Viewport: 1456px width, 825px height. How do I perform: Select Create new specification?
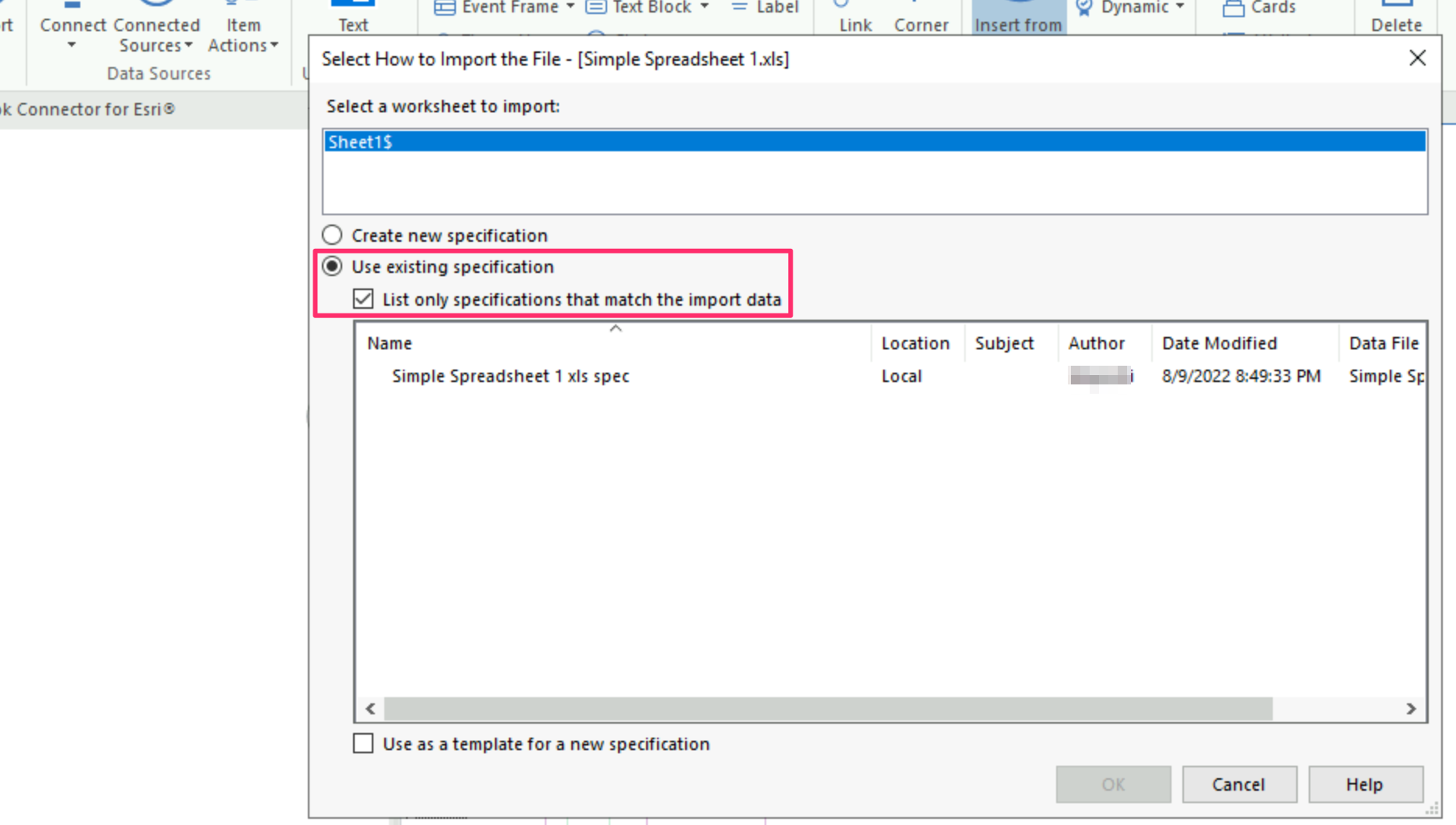click(x=332, y=234)
